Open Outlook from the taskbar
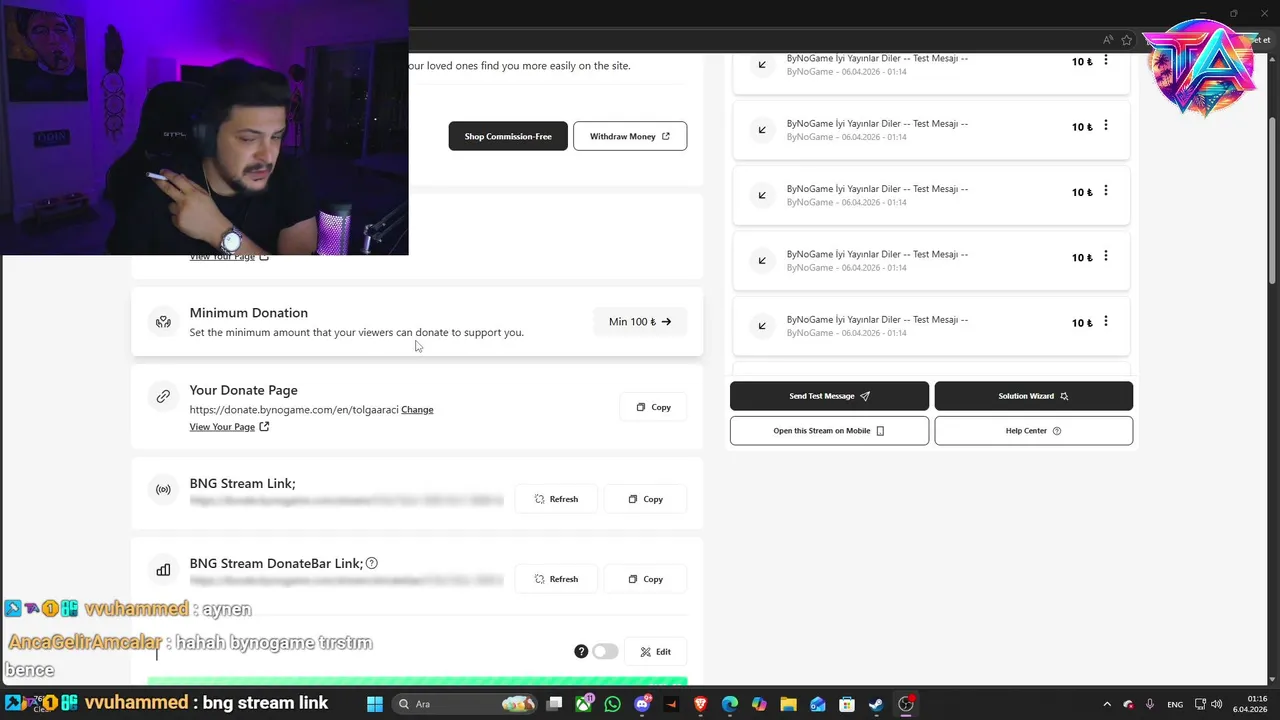1280x720 pixels. [817, 704]
